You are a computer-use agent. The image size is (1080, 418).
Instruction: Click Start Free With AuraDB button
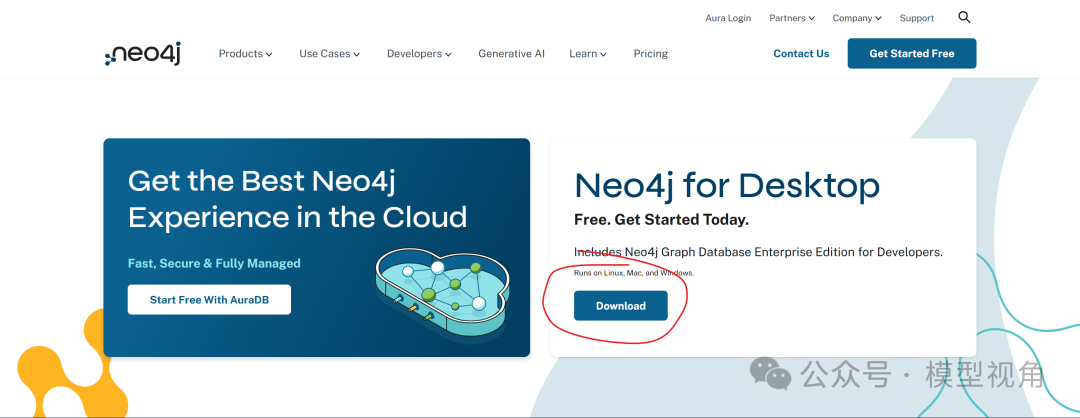pos(209,300)
